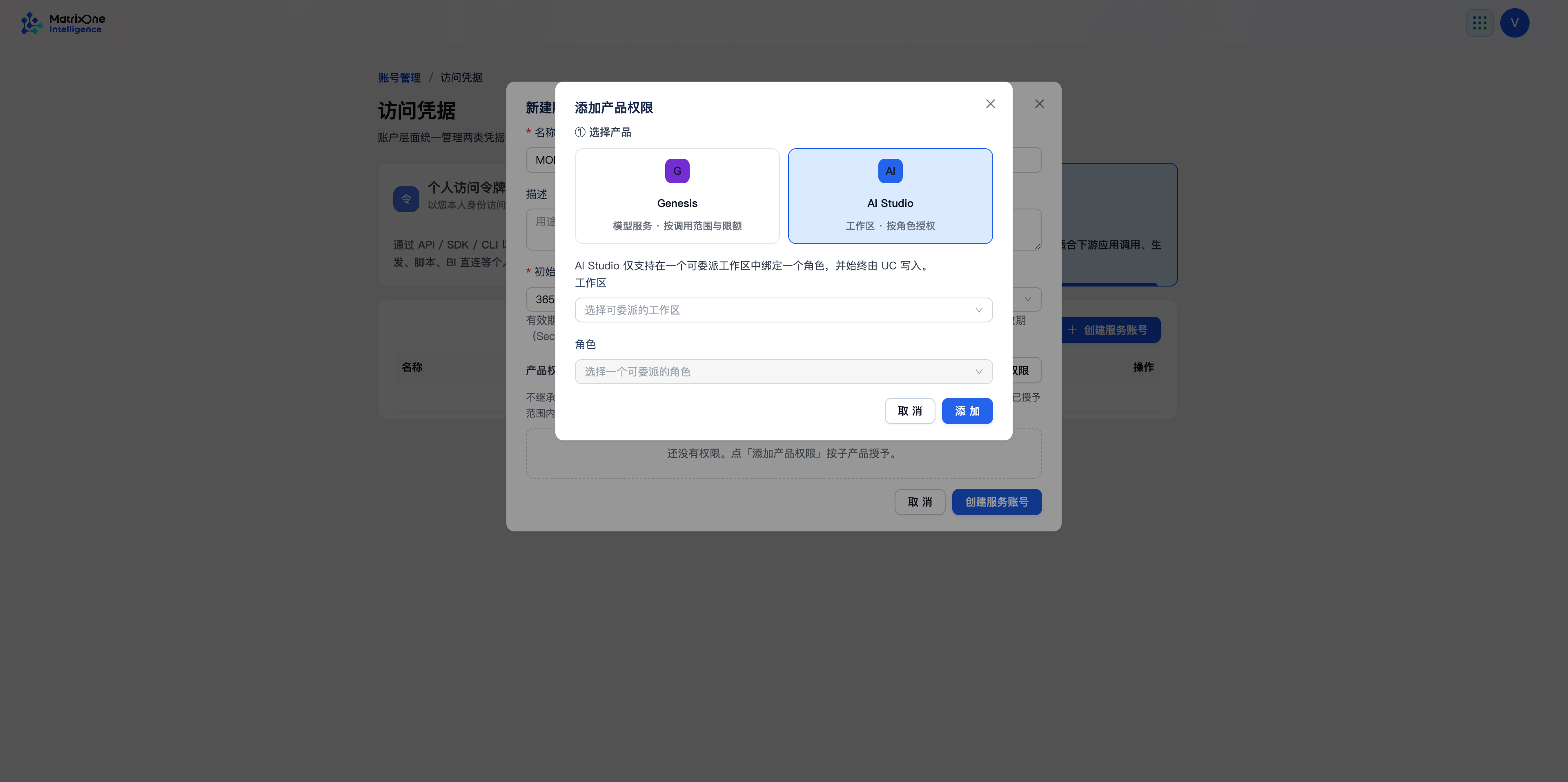Open the role selection dropdown

click(784, 371)
